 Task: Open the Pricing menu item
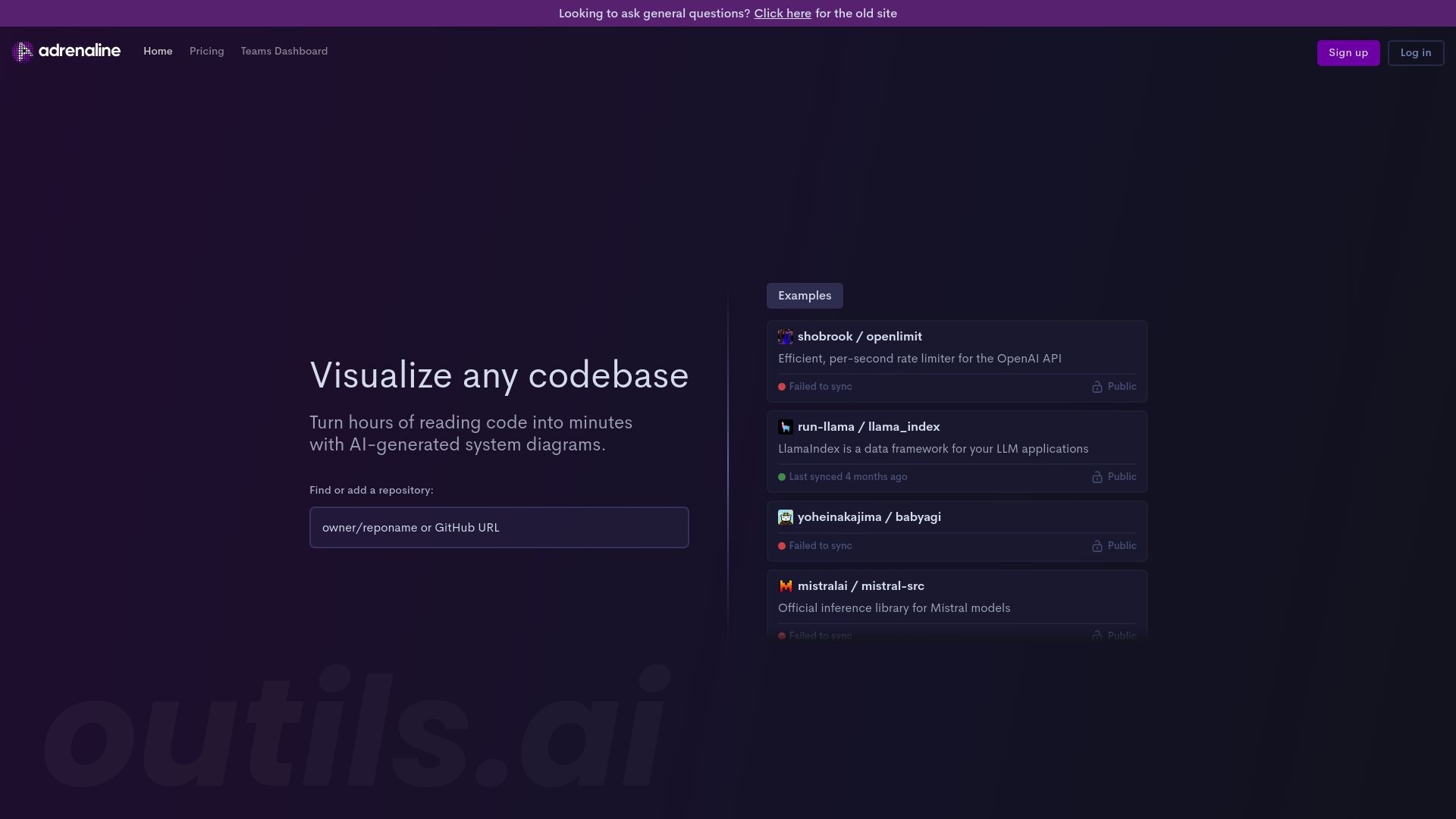206,52
